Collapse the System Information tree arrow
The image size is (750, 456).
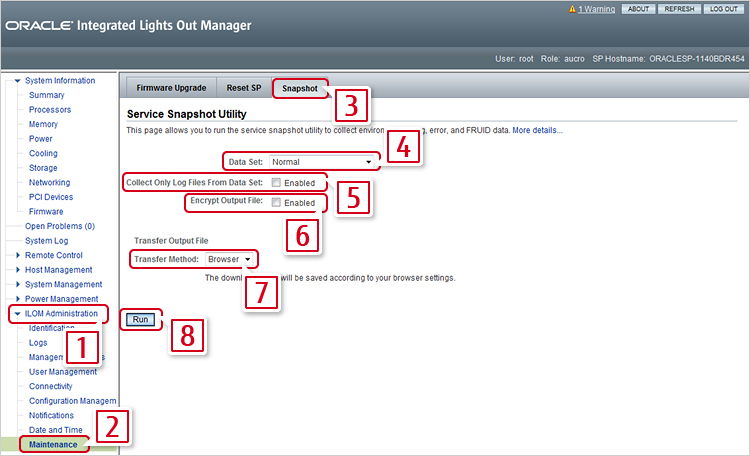pyautogui.click(x=17, y=80)
